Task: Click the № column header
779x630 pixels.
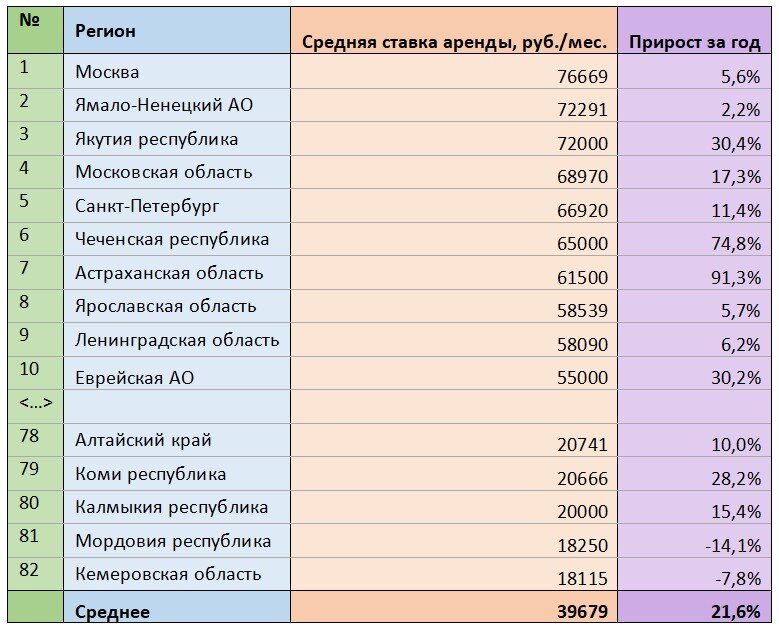Action: tap(29, 18)
